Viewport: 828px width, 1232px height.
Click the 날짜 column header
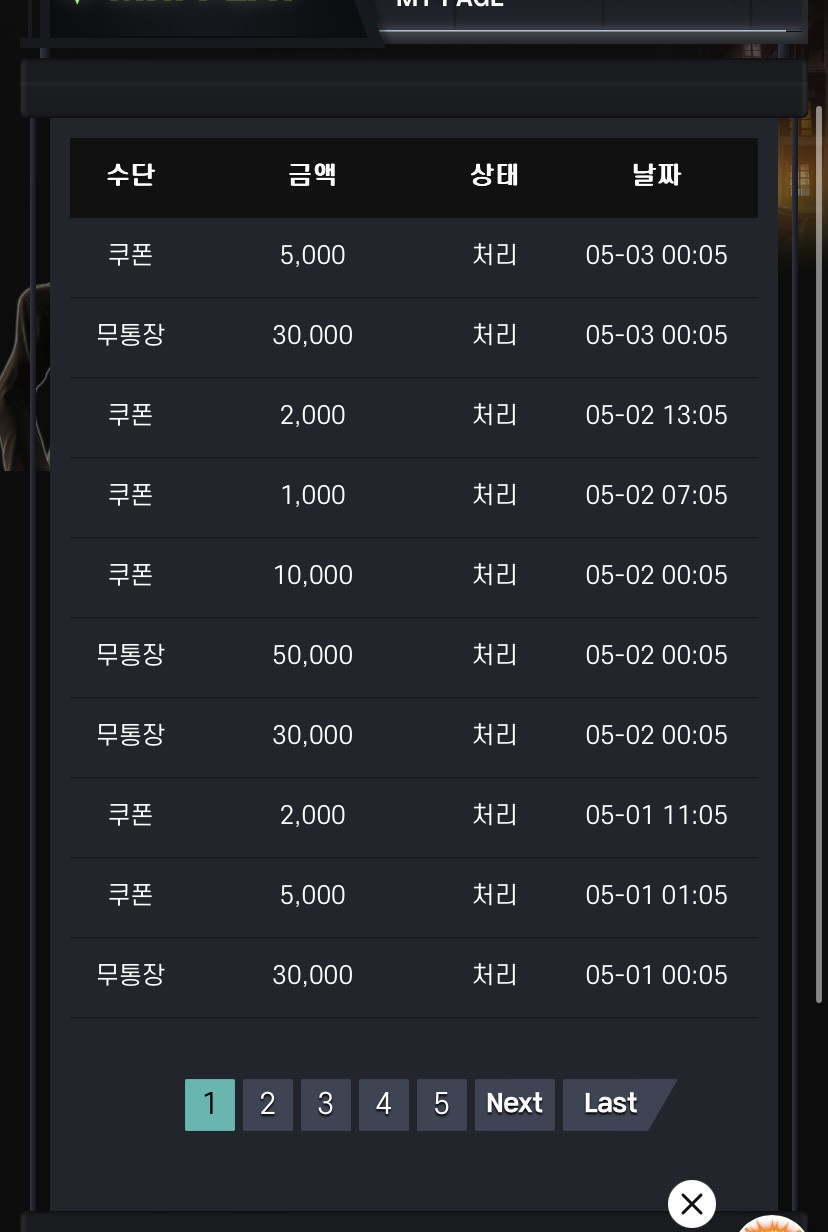[x=657, y=175]
